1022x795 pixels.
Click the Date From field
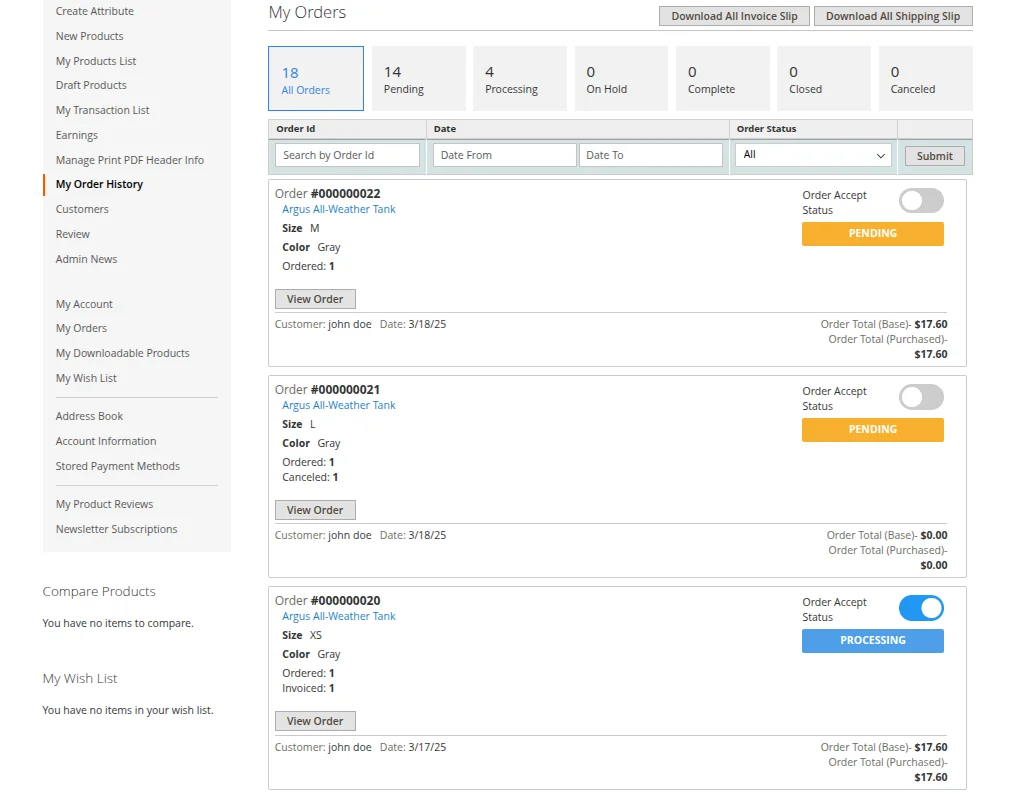click(504, 155)
